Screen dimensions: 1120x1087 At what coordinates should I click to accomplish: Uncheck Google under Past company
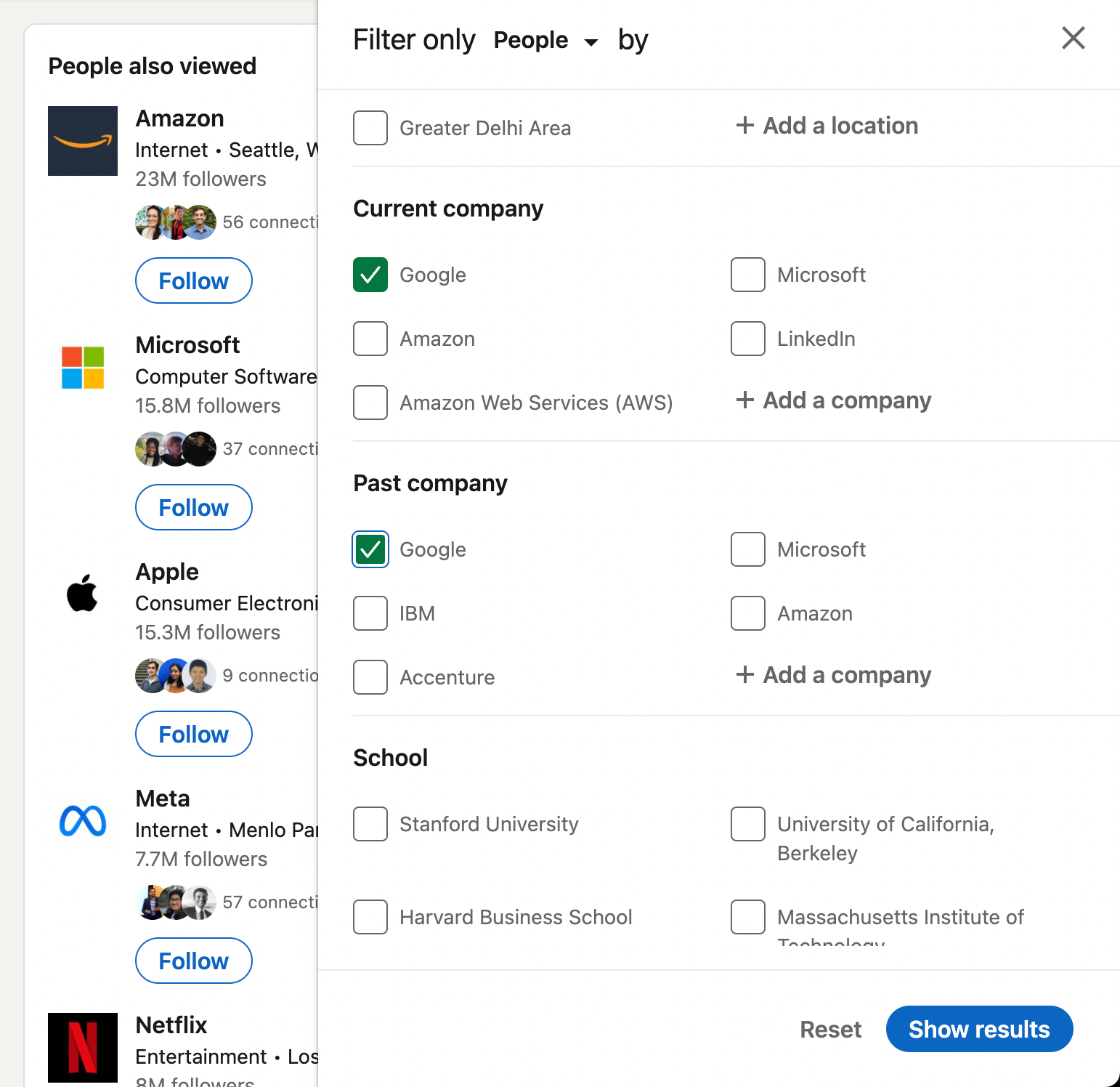370,549
